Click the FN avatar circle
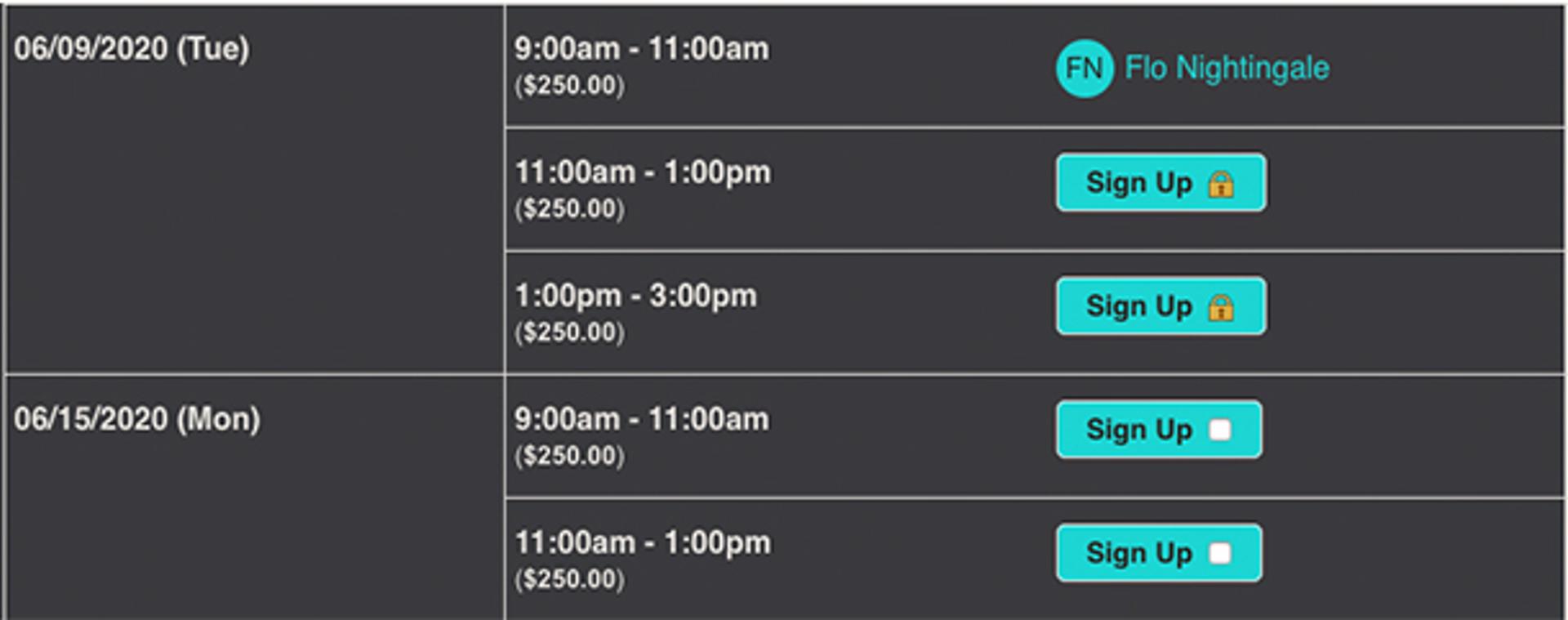Image resolution: width=1568 pixels, height=620 pixels. pos(1084,69)
